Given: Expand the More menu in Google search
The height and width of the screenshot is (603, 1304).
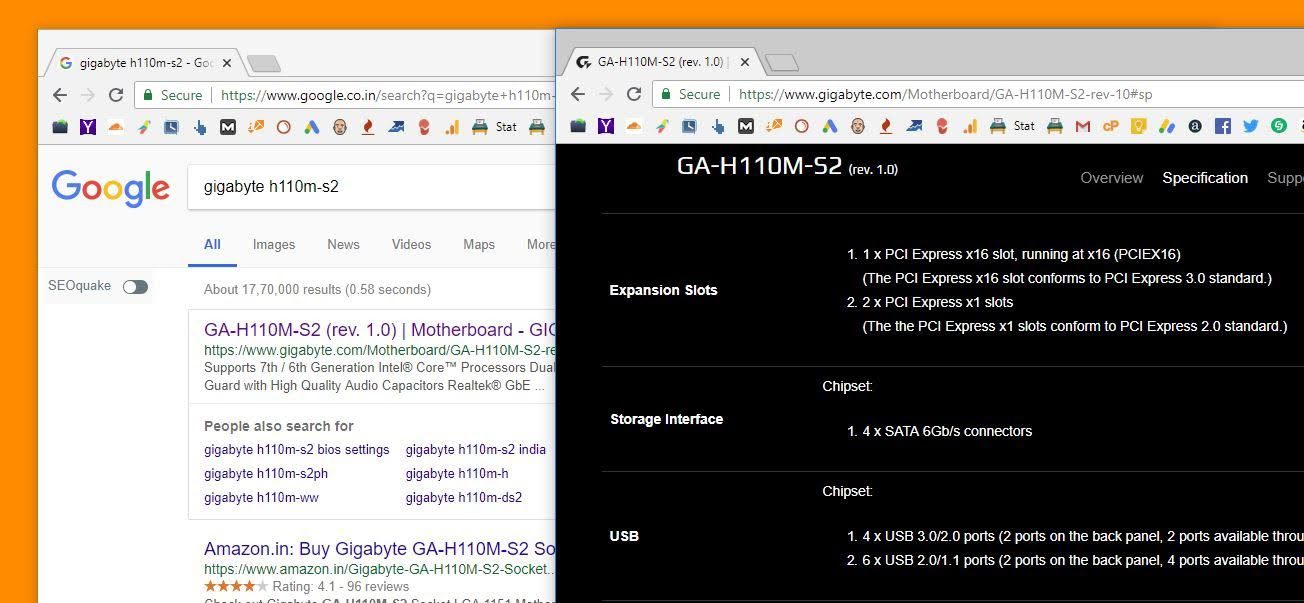Looking at the screenshot, I should 540,244.
